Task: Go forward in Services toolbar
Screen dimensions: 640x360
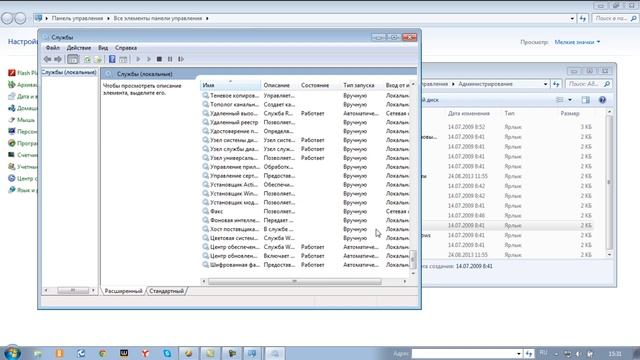Action: 58,59
